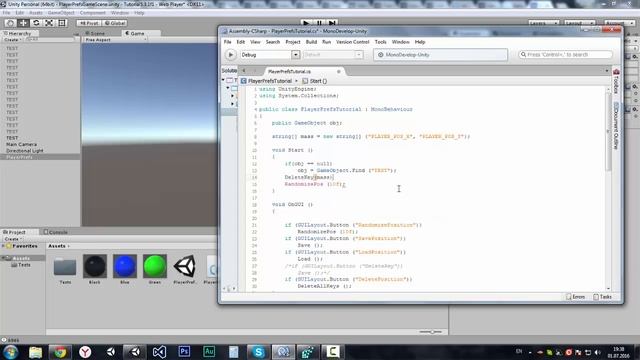Select Directional Light in Hierarchy

(24, 151)
